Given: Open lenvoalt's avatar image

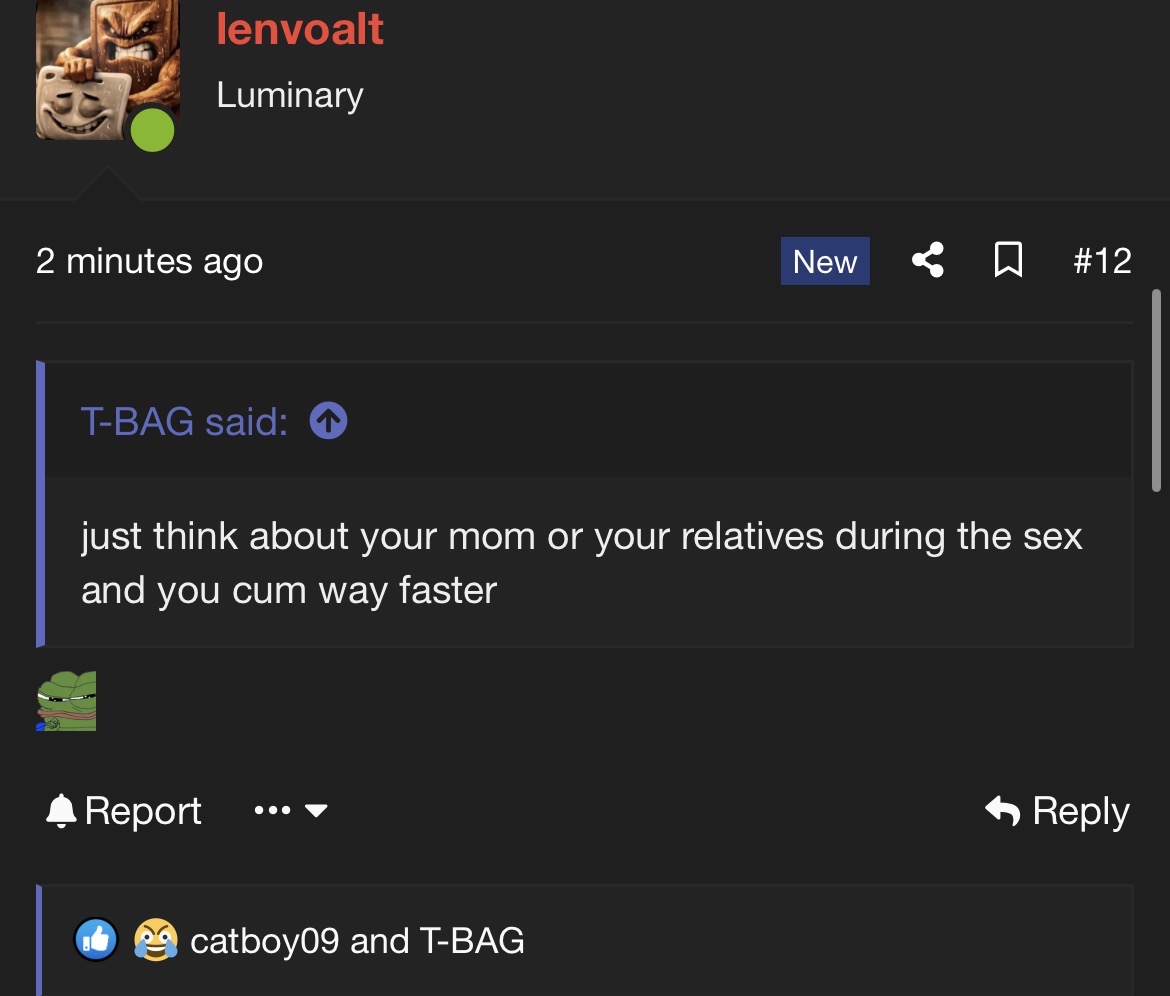Looking at the screenshot, I should point(108,70).
